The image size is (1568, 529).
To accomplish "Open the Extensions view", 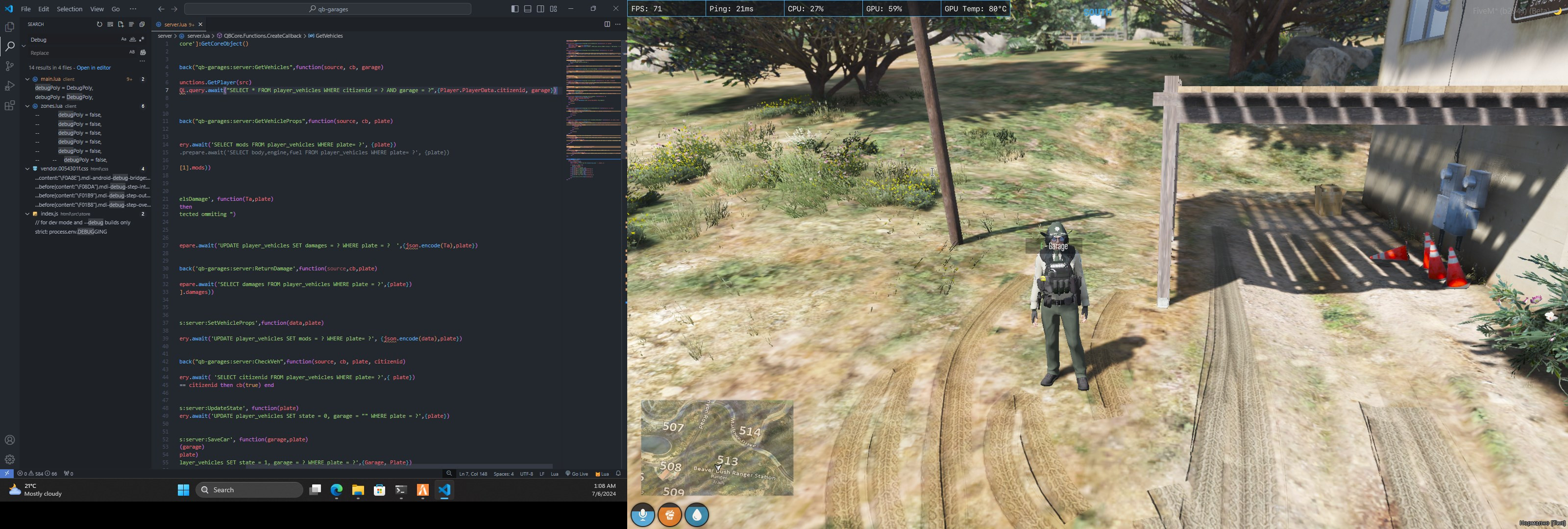I will pyautogui.click(x=10, y=106).
